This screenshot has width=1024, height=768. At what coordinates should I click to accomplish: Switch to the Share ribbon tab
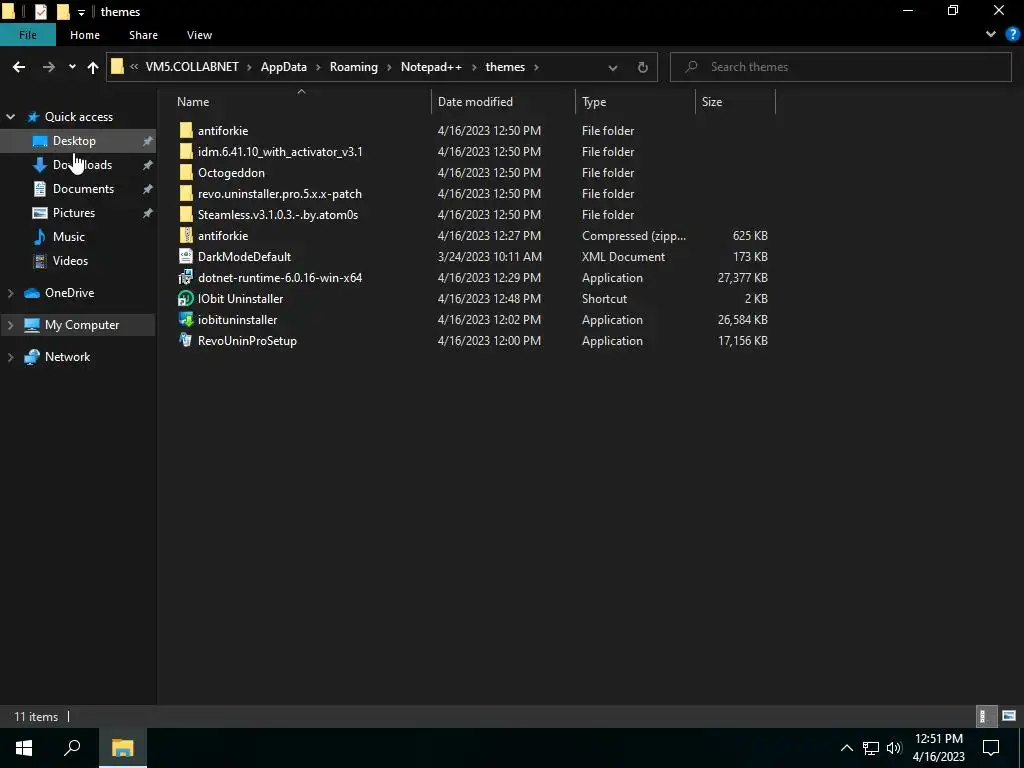(x=143, y=35)
